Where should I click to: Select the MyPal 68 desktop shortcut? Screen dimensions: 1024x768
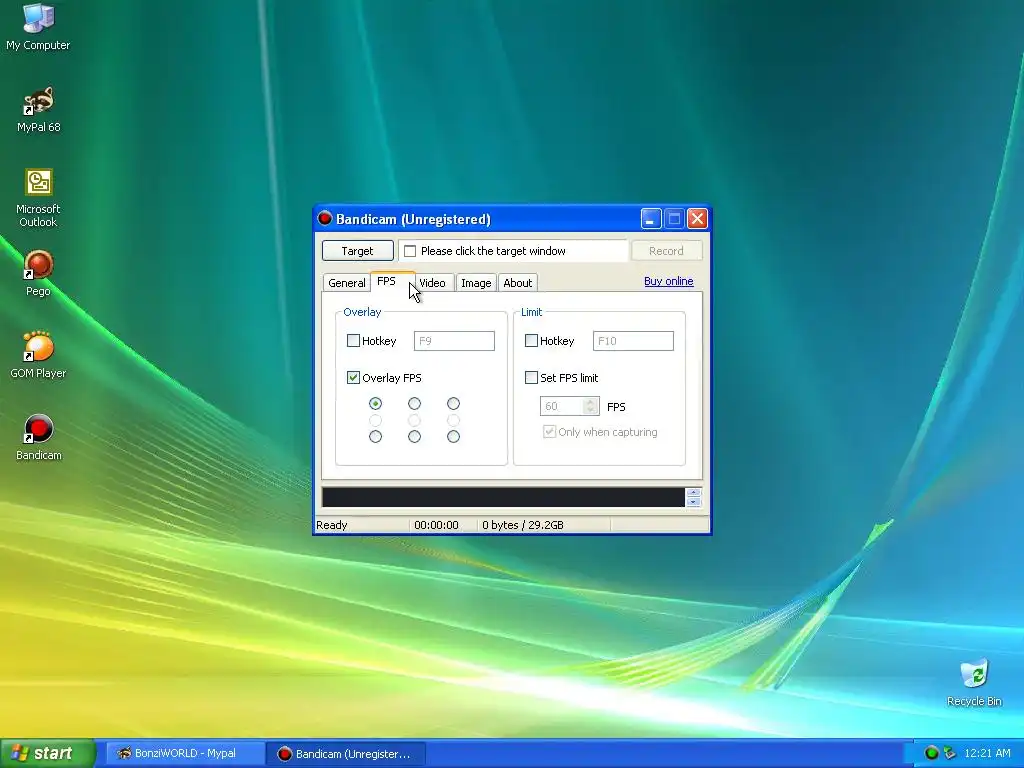pyautogui.click(x=38, y=109)
